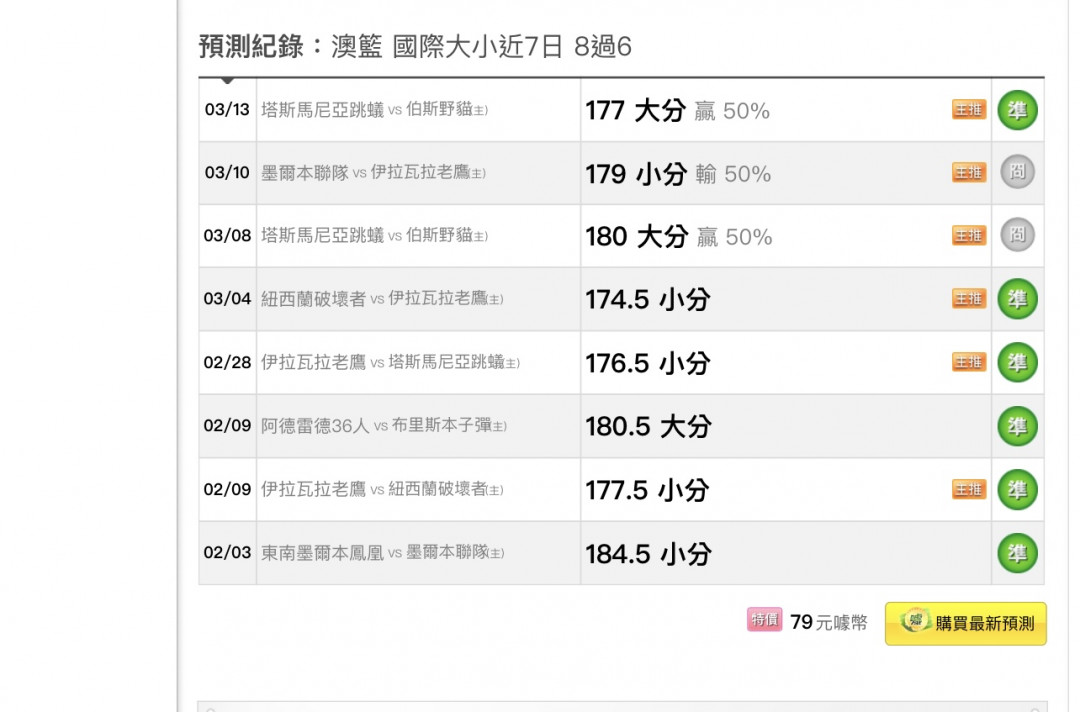This screenshot has height=712, width=1080.
Task: Click 特價 price tag badge
Action: coord(765,620)
